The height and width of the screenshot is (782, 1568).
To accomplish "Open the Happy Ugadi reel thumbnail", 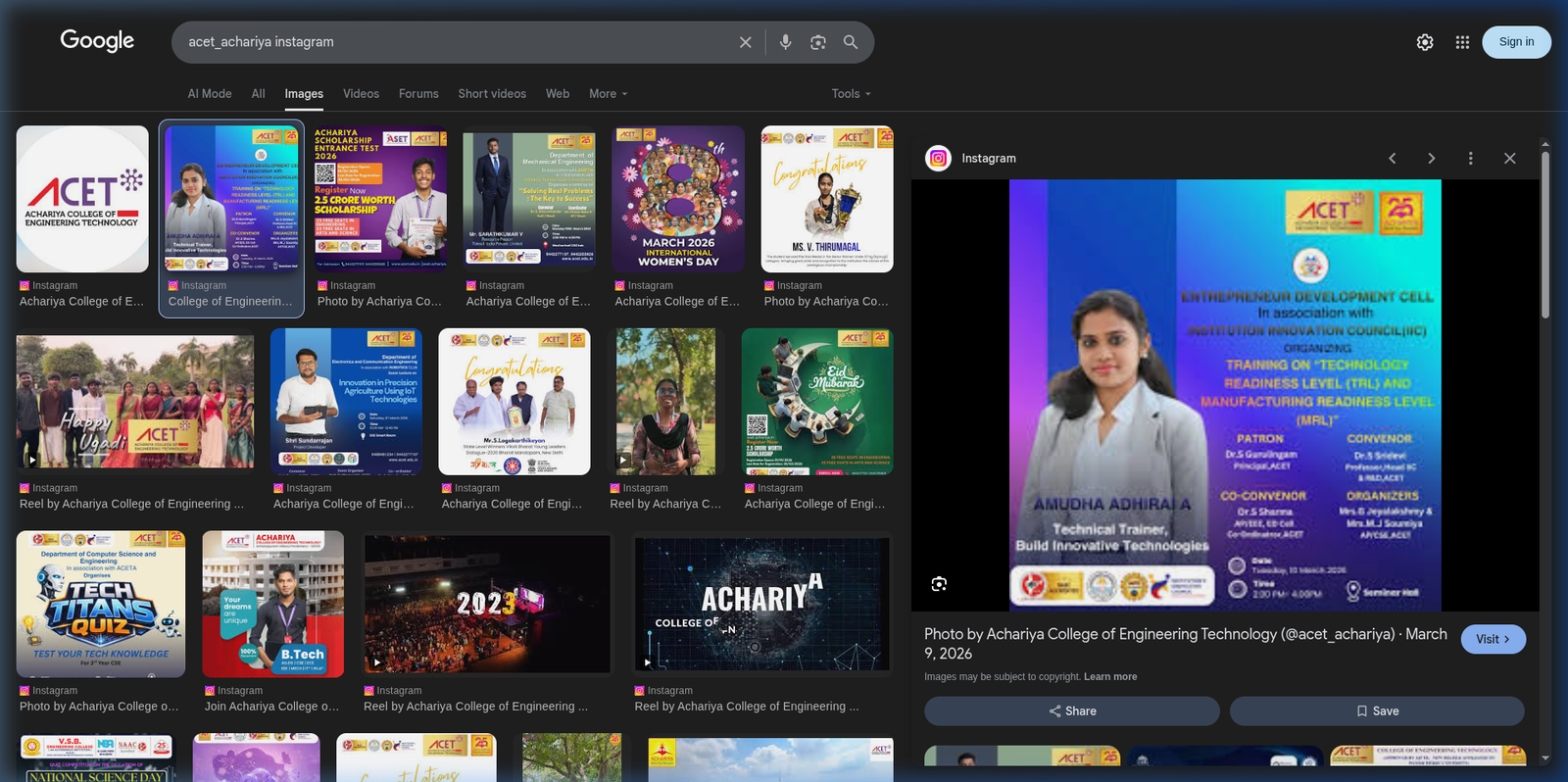I will pos(135,402).
